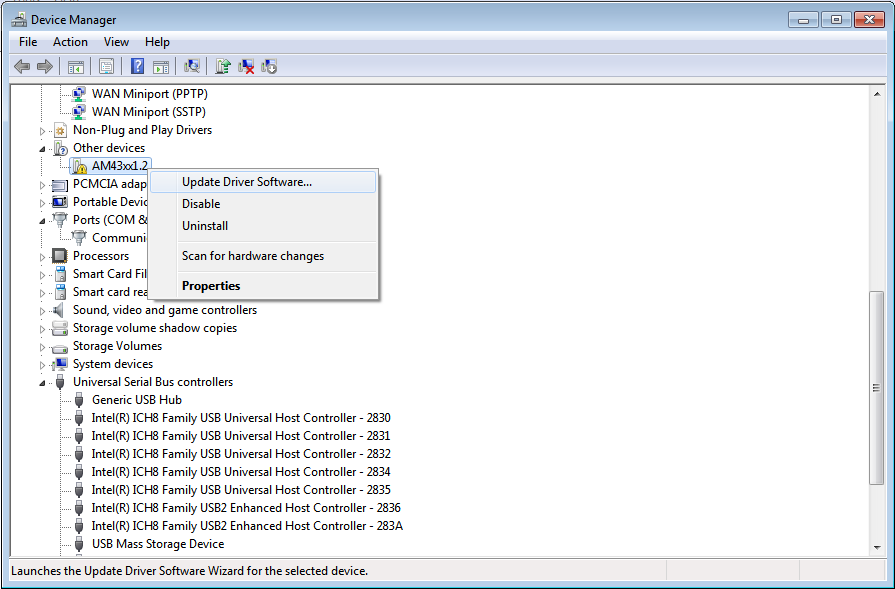Choose Update Driver Software from context menu
The image size is (895, 589).
point(246,182)
